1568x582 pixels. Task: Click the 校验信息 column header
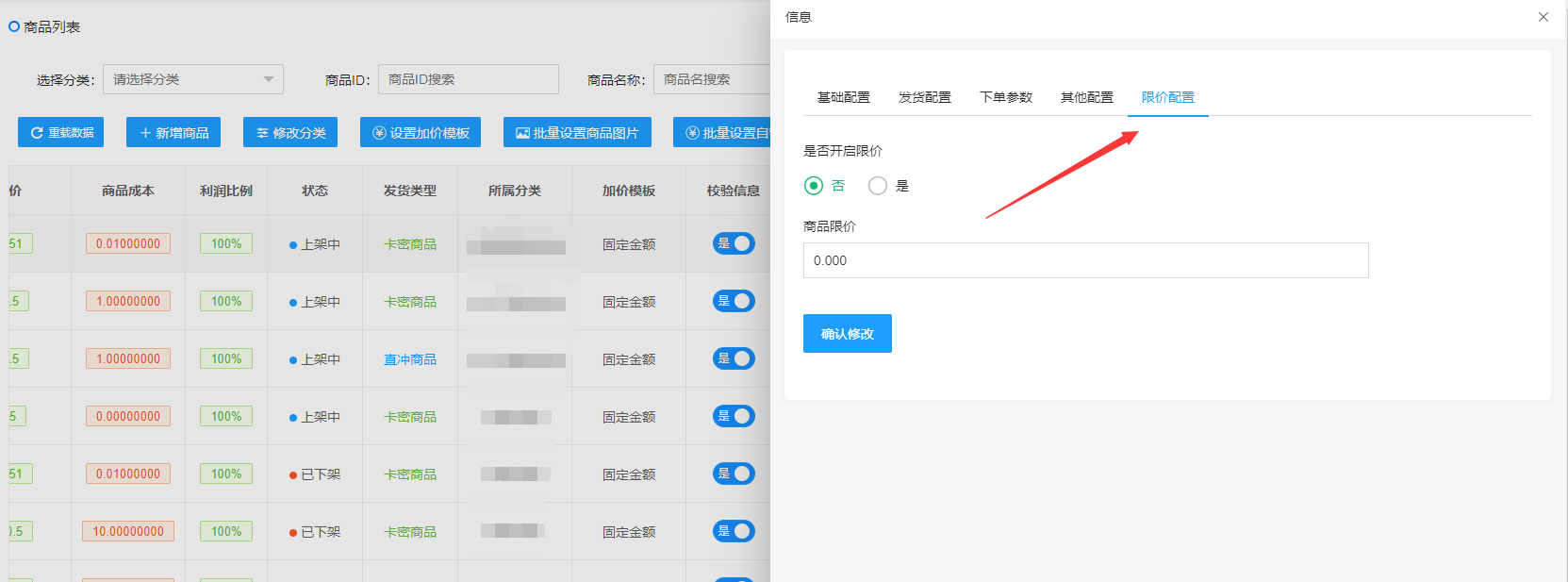pyautogui.click(x=734, y=191)
